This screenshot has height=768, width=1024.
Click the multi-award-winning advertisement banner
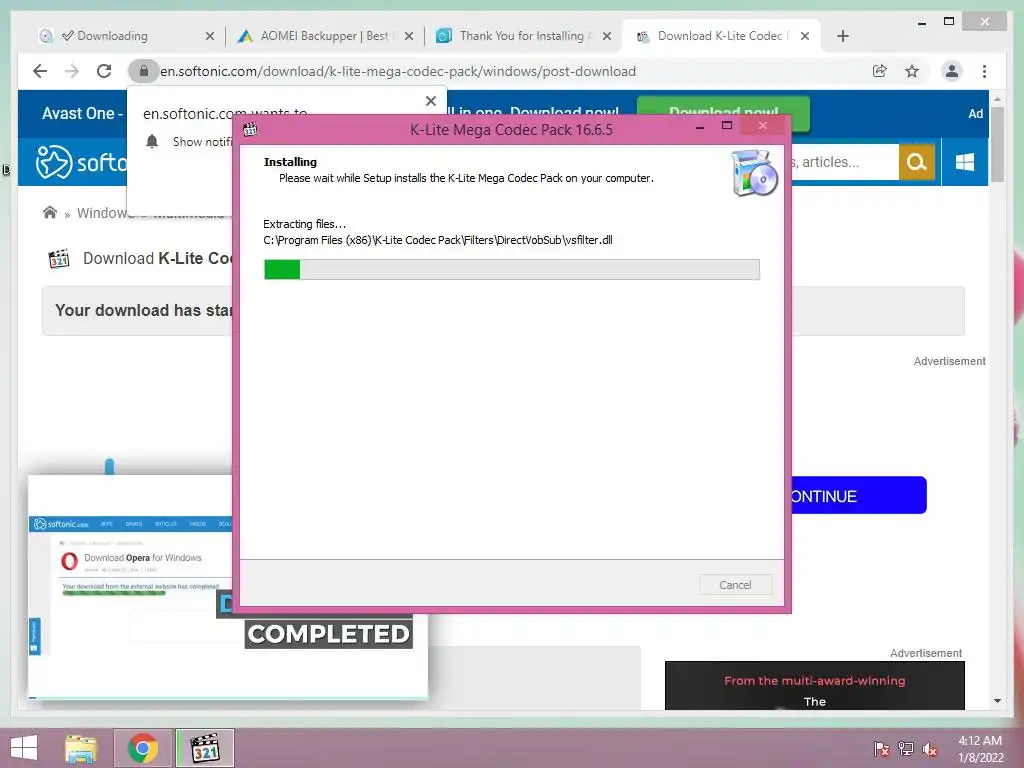click(814, 686)
